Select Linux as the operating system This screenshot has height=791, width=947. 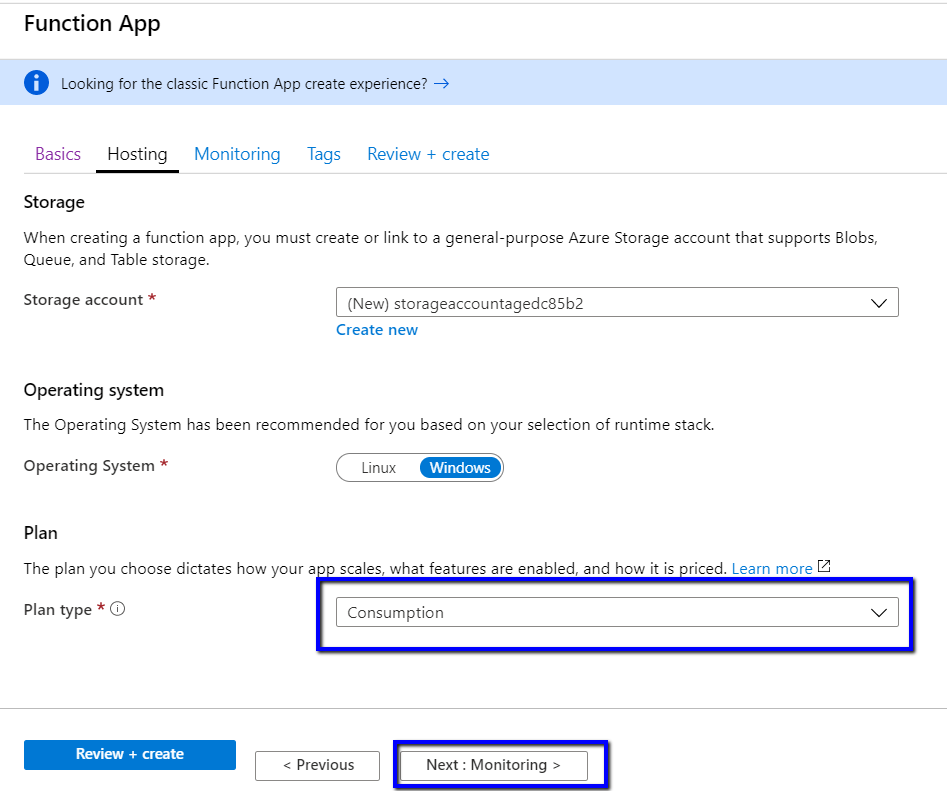[x=378, y=468]
